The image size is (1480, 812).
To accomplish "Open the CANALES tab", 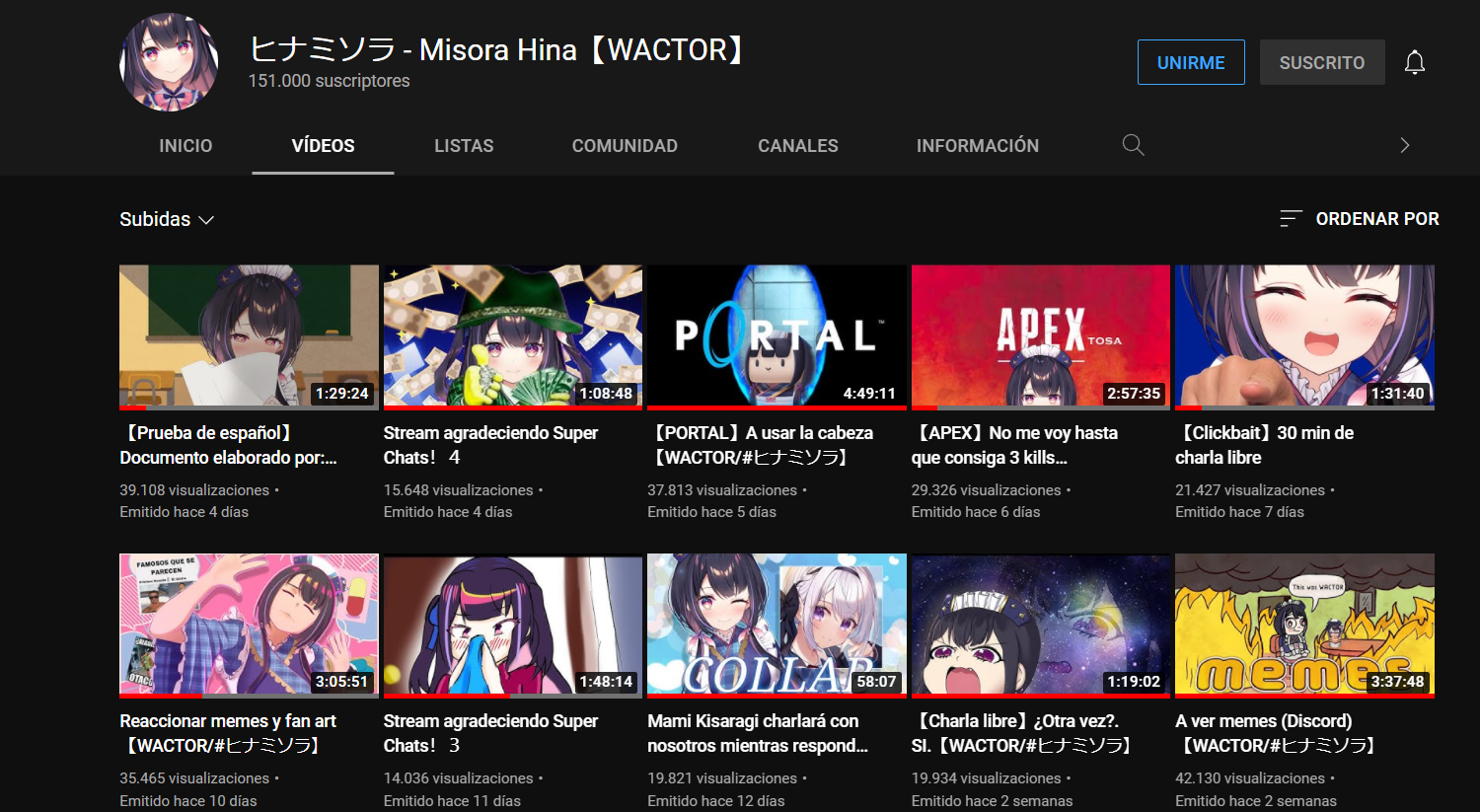I will (798, 145).
